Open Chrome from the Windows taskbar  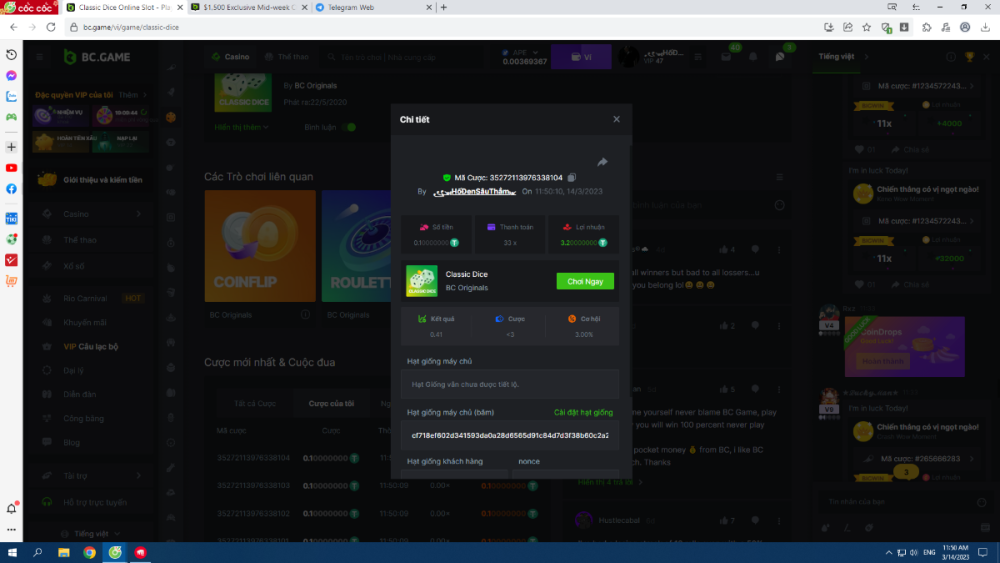[89, 552]
